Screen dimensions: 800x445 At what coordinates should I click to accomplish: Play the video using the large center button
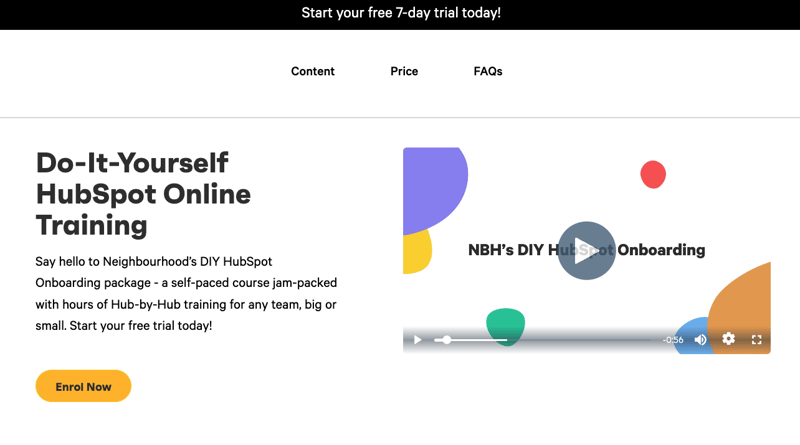[x=586, y=251]
